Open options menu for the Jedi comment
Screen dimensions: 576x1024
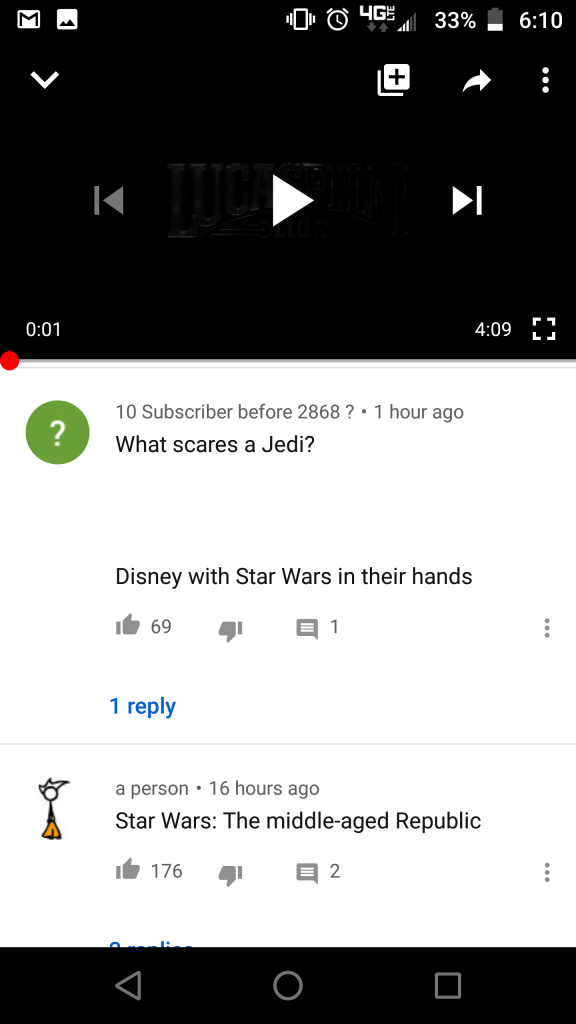(x=547, y=628)
